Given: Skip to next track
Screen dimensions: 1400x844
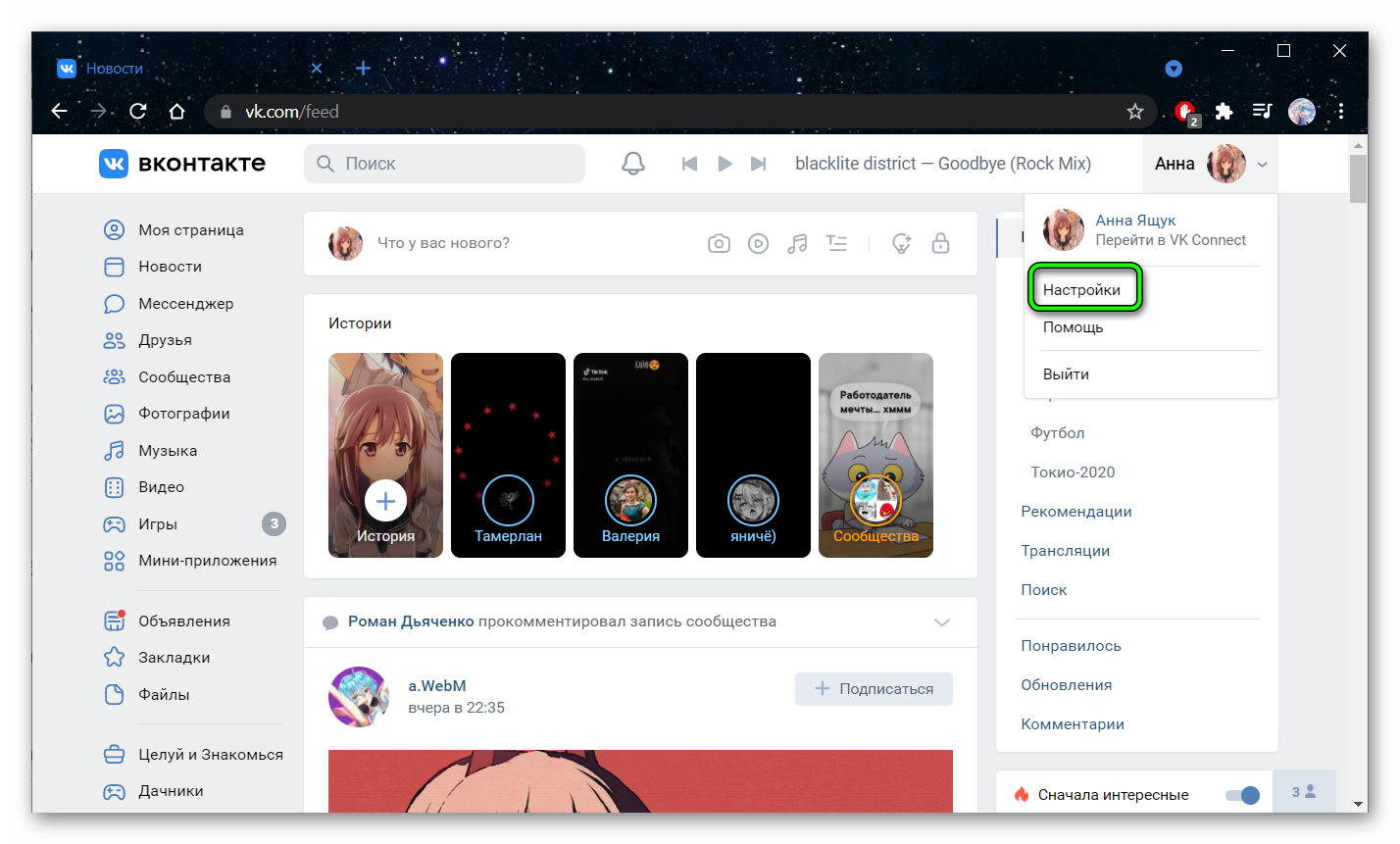Looking at the screenshot, I should 759,164.
